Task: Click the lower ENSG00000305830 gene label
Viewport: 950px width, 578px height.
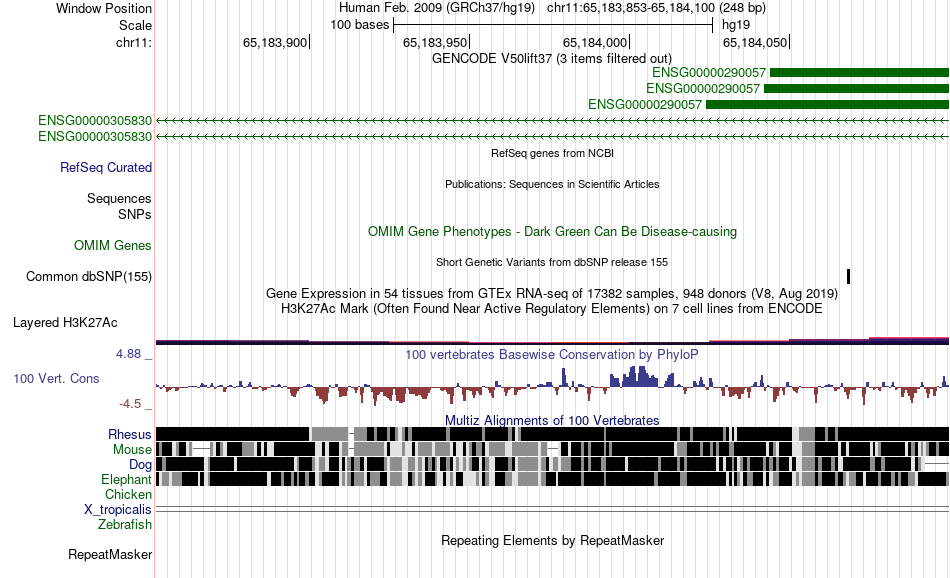Action: (95, 136)
